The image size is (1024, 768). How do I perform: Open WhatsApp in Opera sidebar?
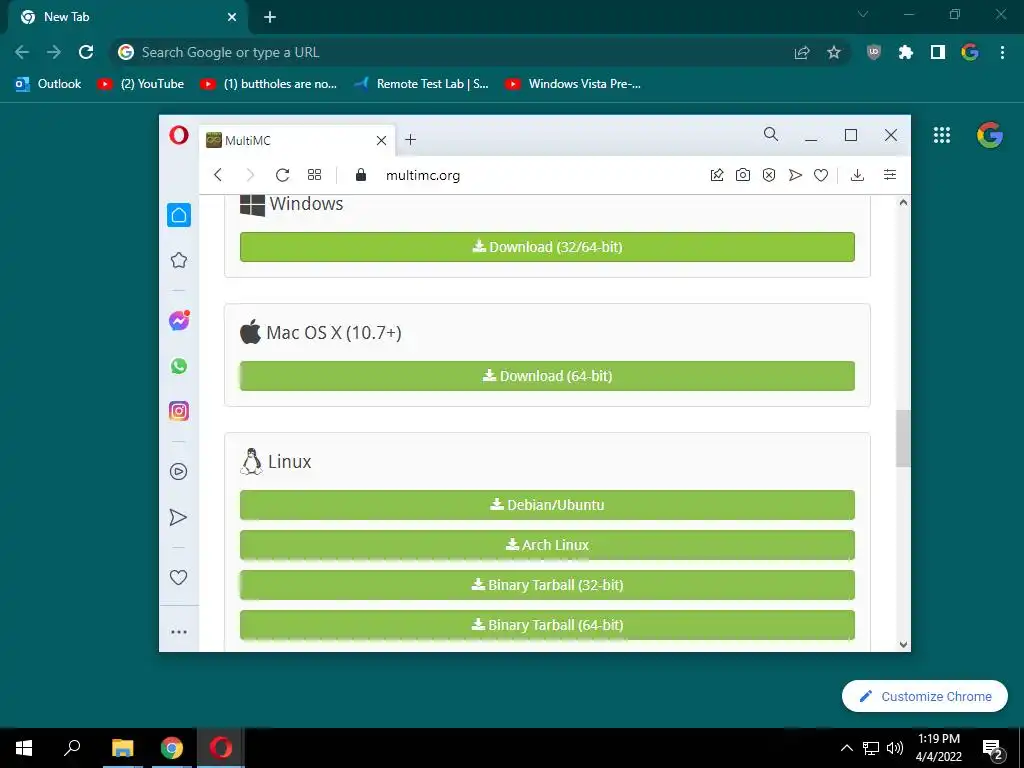[178, 366]
